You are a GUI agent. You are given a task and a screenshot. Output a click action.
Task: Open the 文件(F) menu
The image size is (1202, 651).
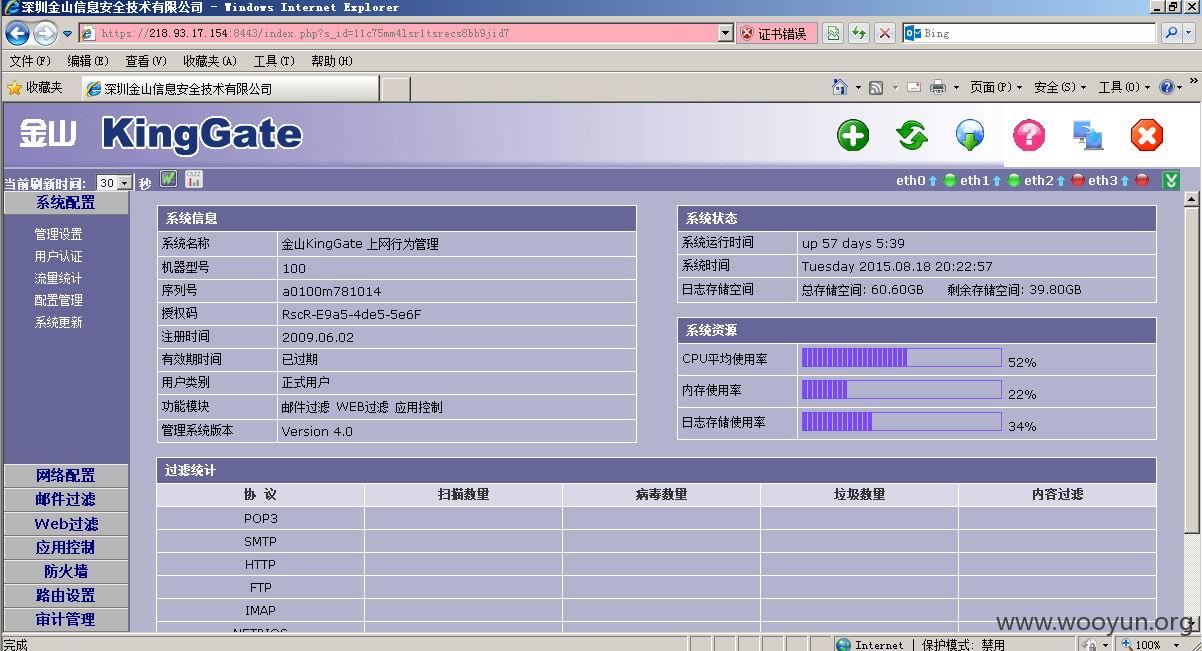coord(30,61)
